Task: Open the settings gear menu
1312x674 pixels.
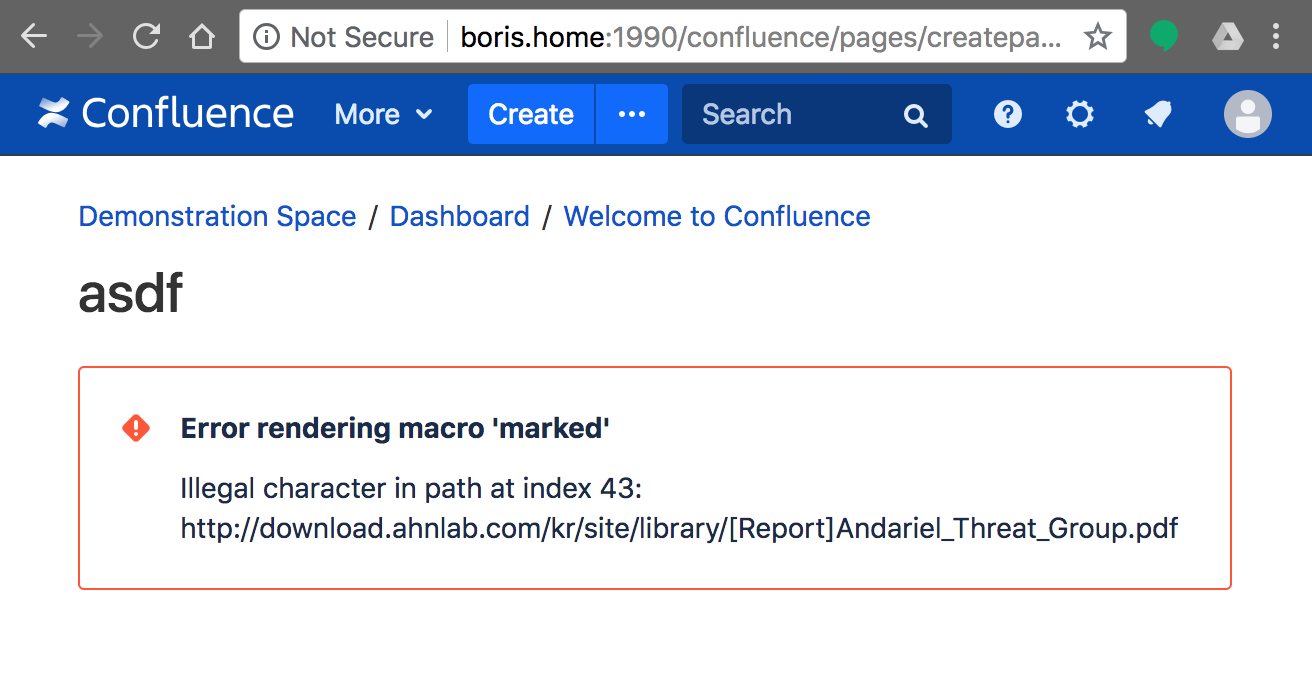Action: 1079,114
